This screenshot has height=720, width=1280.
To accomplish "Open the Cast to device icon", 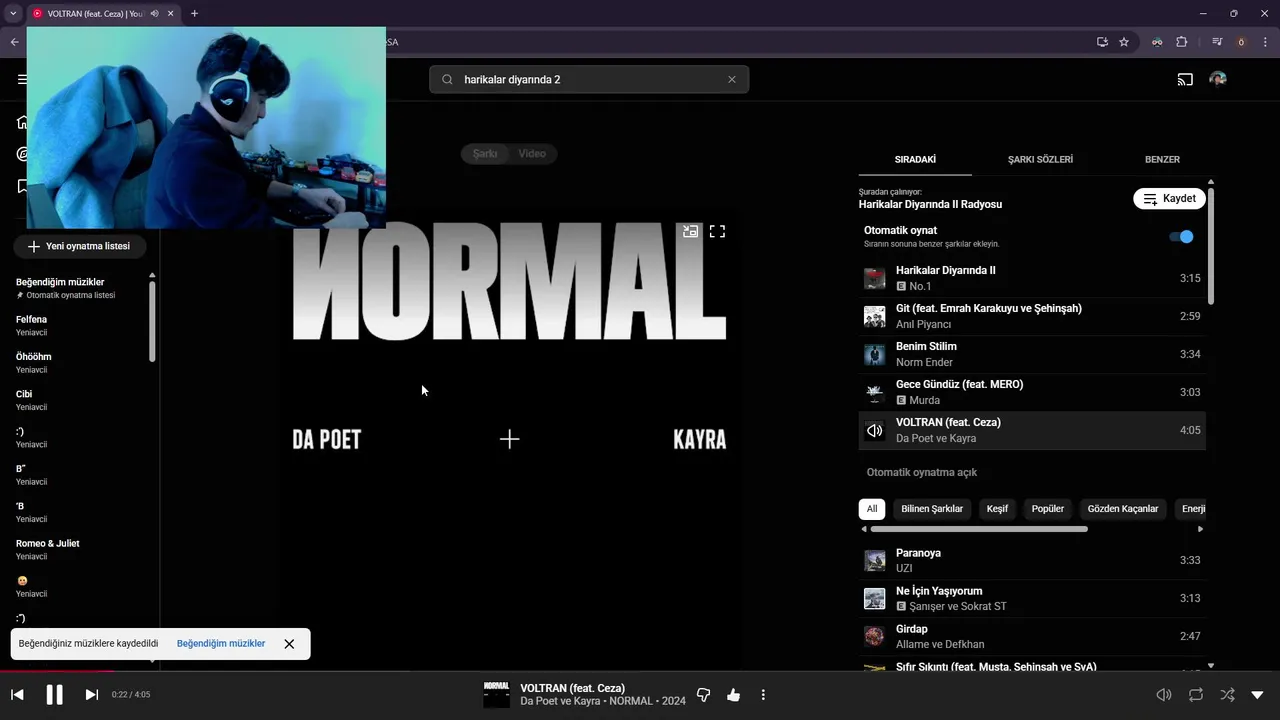I will [1185, 79].
